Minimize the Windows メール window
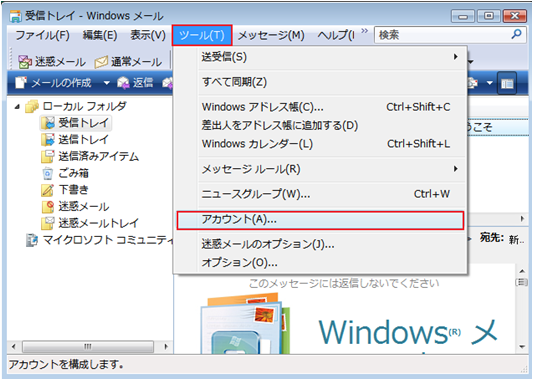This screenshot has height=380, width=533. click(463, 16)
